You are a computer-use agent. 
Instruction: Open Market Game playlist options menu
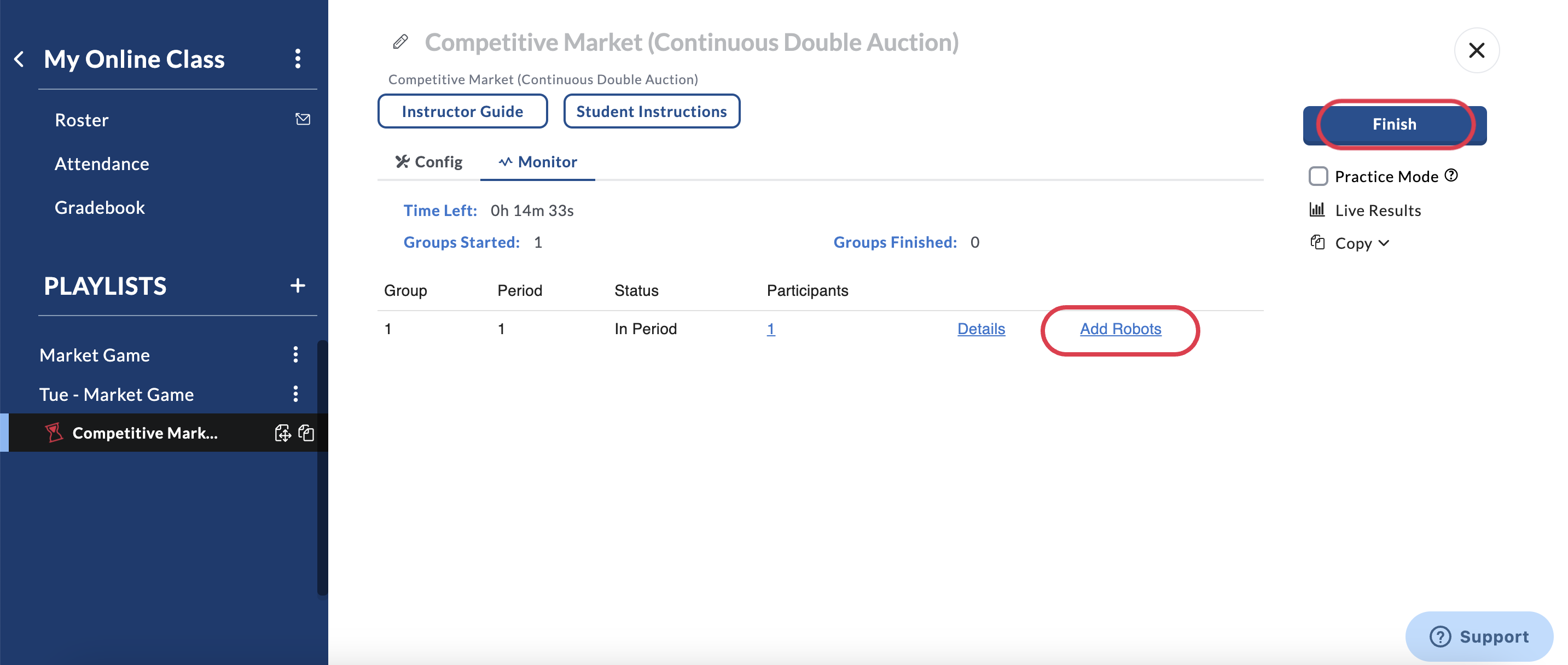(x=296, y=355)
